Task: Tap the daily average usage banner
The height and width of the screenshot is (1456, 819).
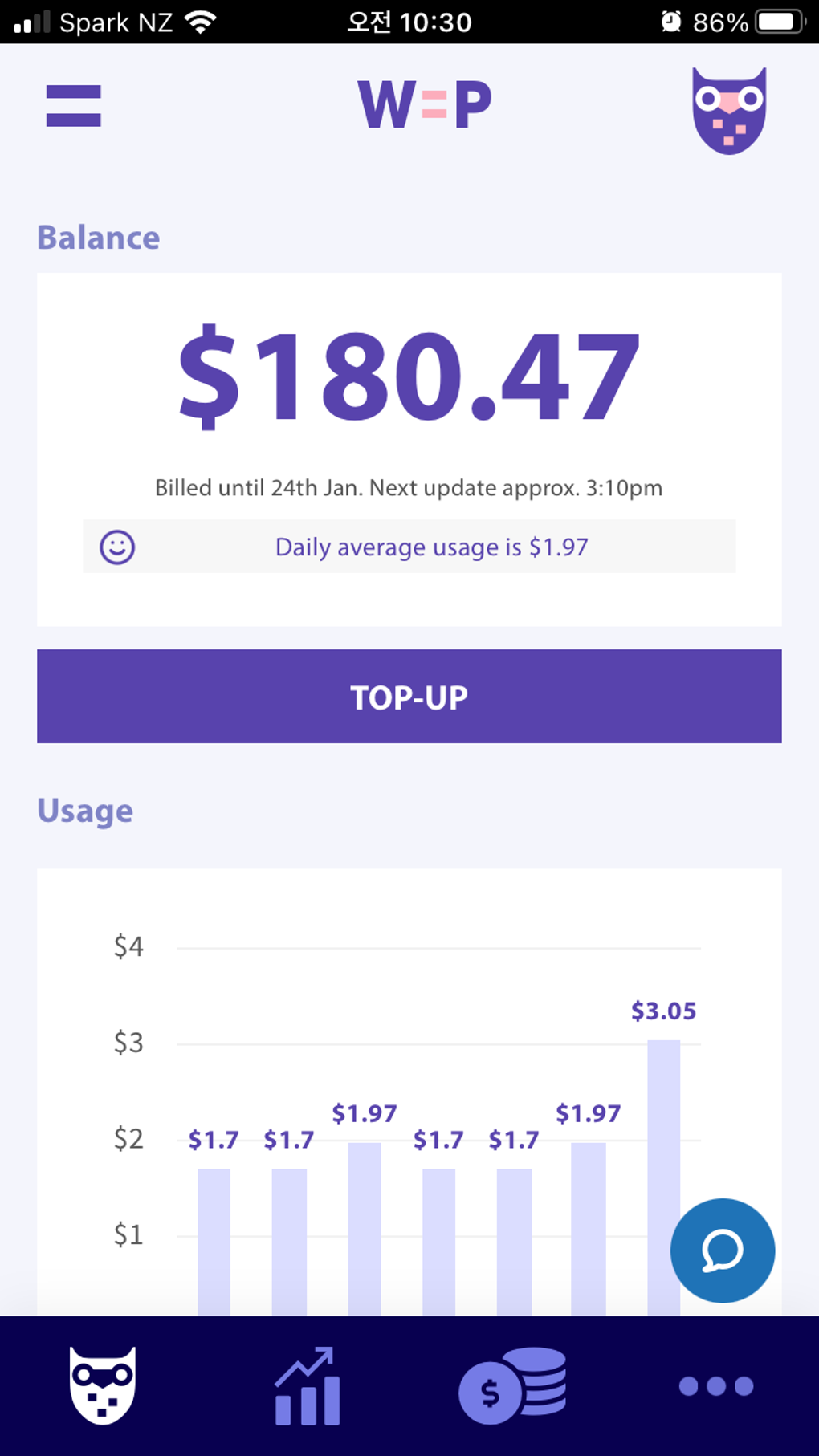Action: [x=431, y=547]
